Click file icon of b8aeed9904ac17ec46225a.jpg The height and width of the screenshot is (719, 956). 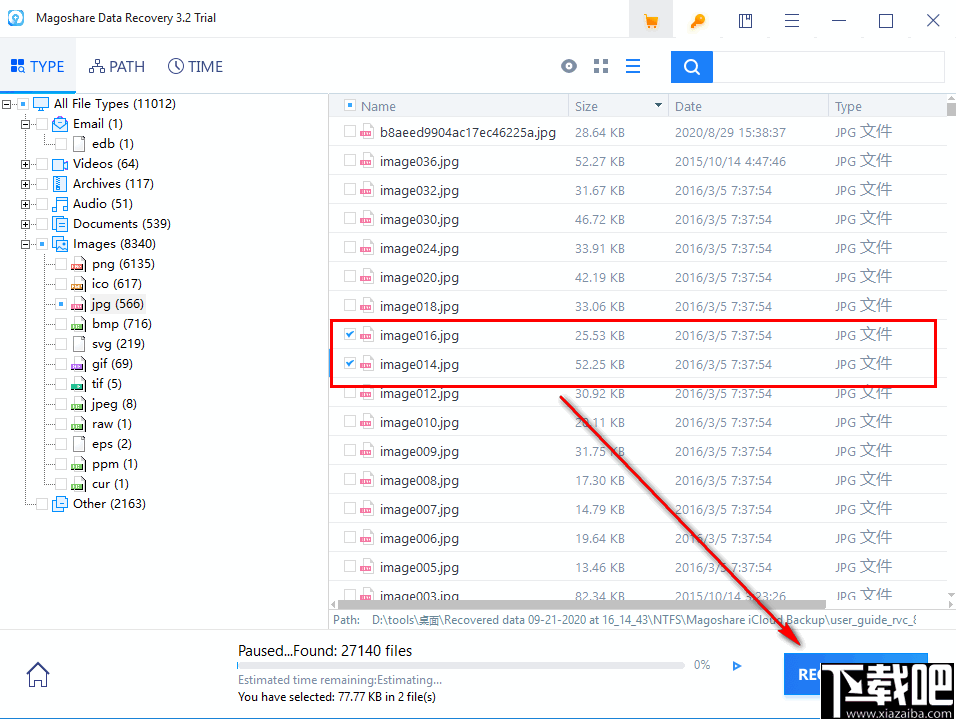366,132
